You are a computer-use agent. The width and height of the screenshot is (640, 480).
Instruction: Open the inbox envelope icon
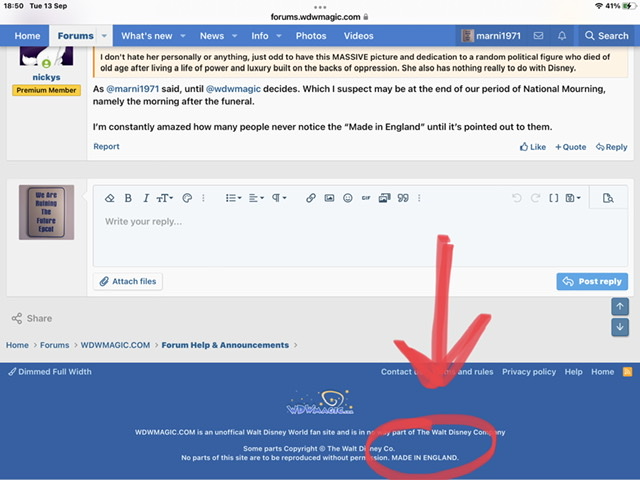click(x=538, y=36)
